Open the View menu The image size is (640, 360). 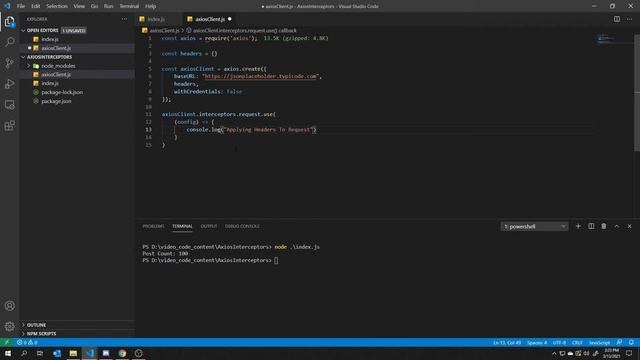[79, 6]
